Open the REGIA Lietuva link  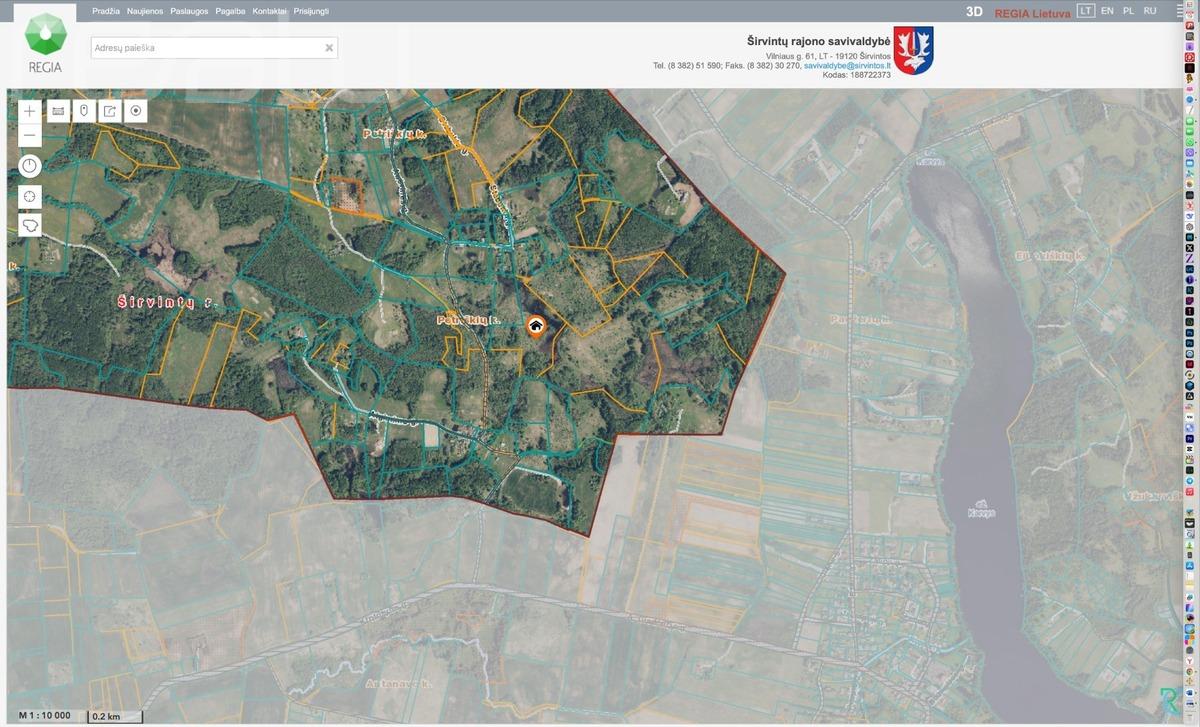click(x=1032, y=13)
